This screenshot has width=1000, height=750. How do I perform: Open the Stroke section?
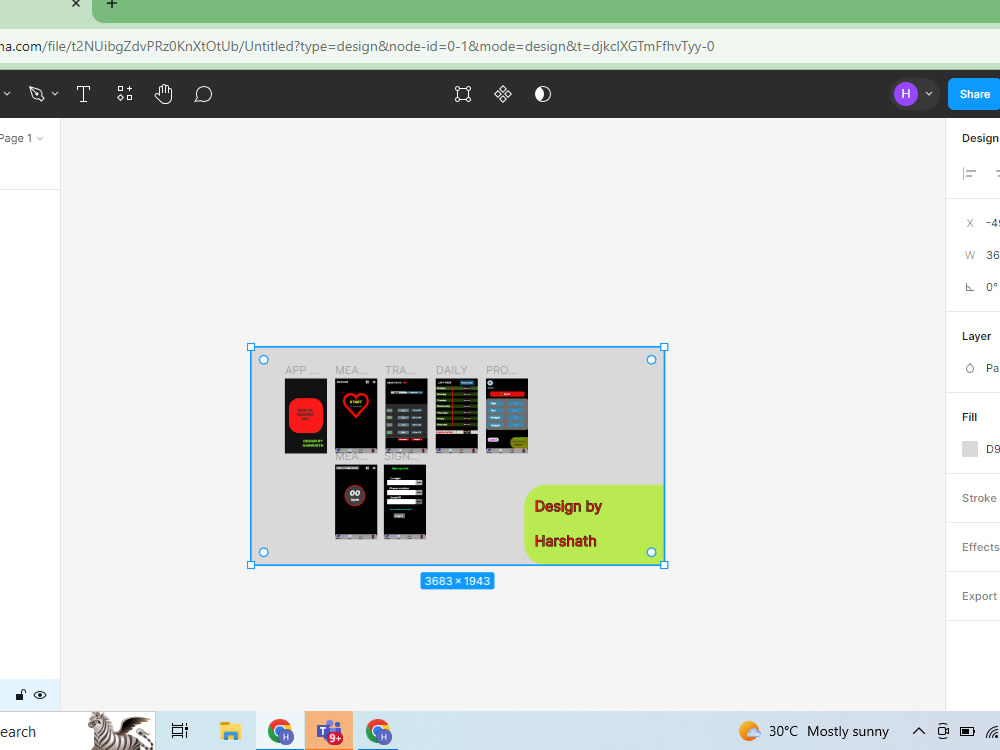tap(979, 498)
